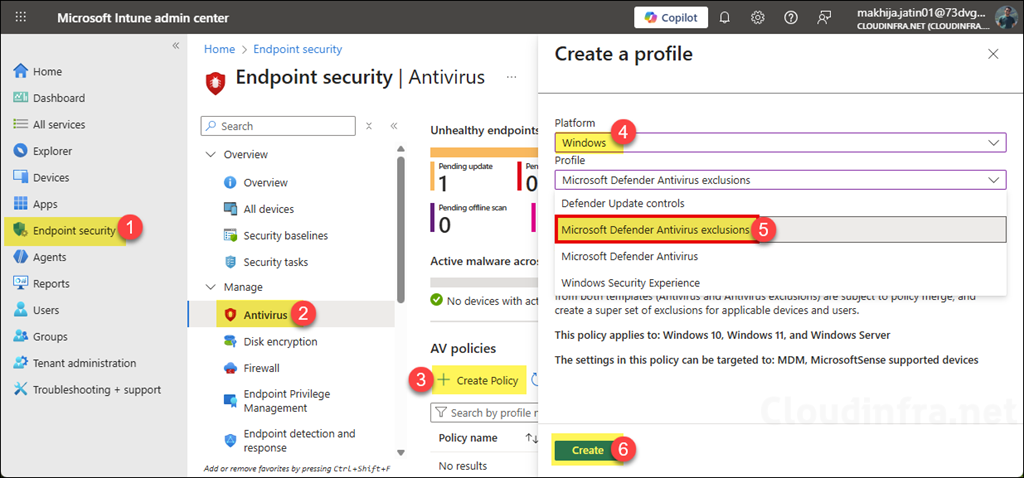Open Security tasks
This screenshot has width=1024, height=478.
(276, 262)
